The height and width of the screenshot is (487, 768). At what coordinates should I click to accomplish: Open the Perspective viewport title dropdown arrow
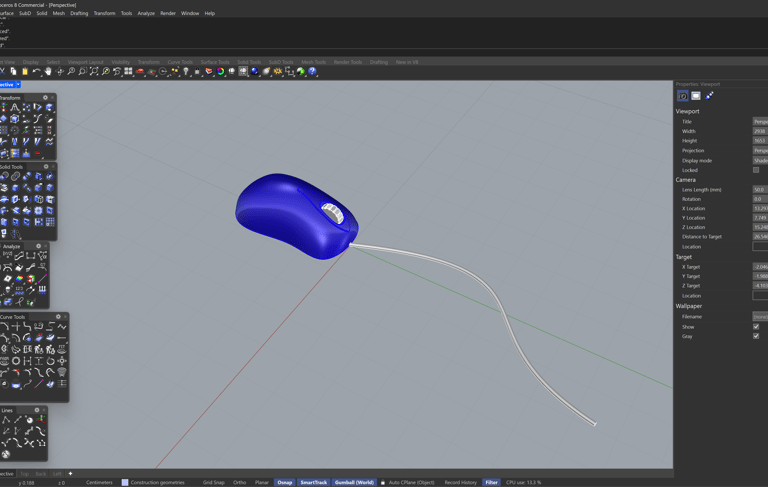pyautogui.click(x=18, y=85)
